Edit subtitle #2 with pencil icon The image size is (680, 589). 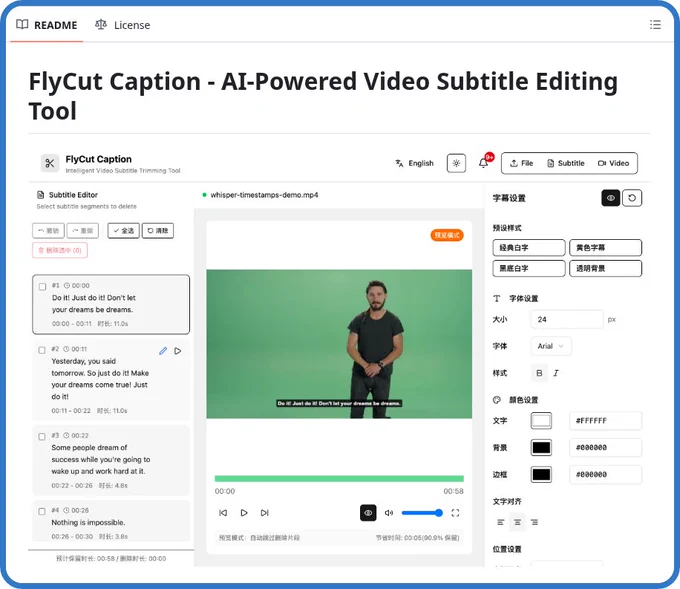[163, 351]
